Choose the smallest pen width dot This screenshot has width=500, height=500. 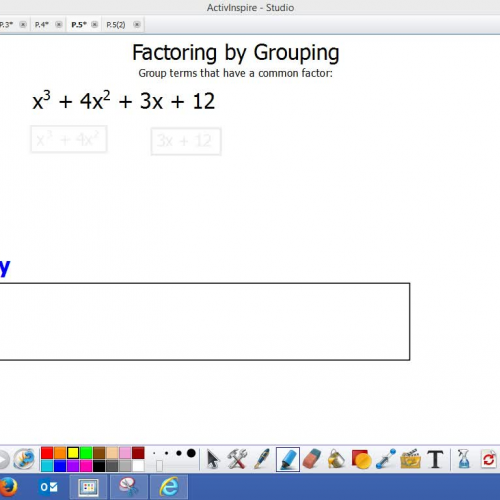point(154,453)
